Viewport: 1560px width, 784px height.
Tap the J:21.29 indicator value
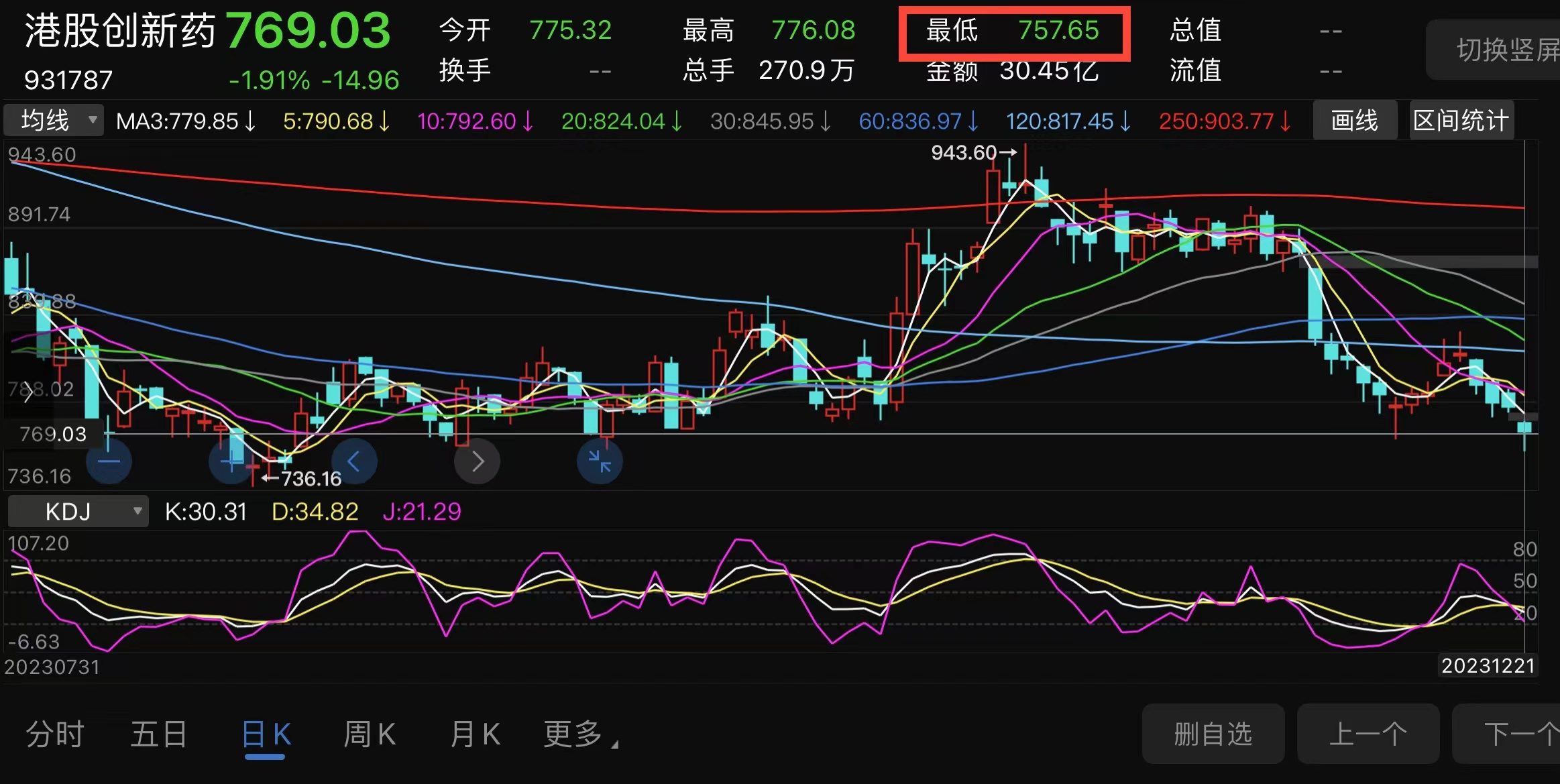click(422, 512)
